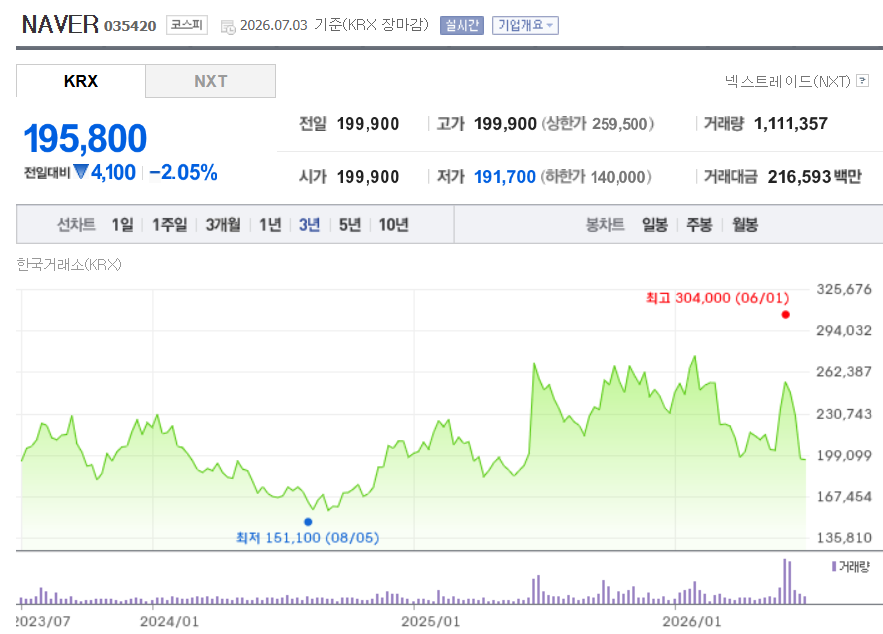The height and width of the screenshot is (634, 883).
Task: Click the 코스피 market badge
Action: pyautogui.click(x=186, y=25)
